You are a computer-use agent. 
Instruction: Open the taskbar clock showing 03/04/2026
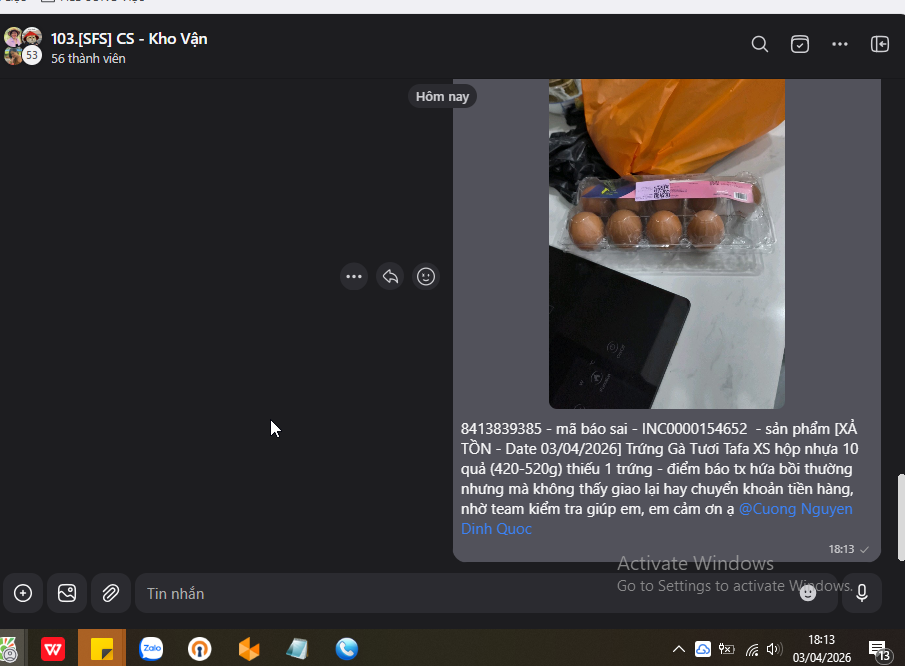coord(821,649)
